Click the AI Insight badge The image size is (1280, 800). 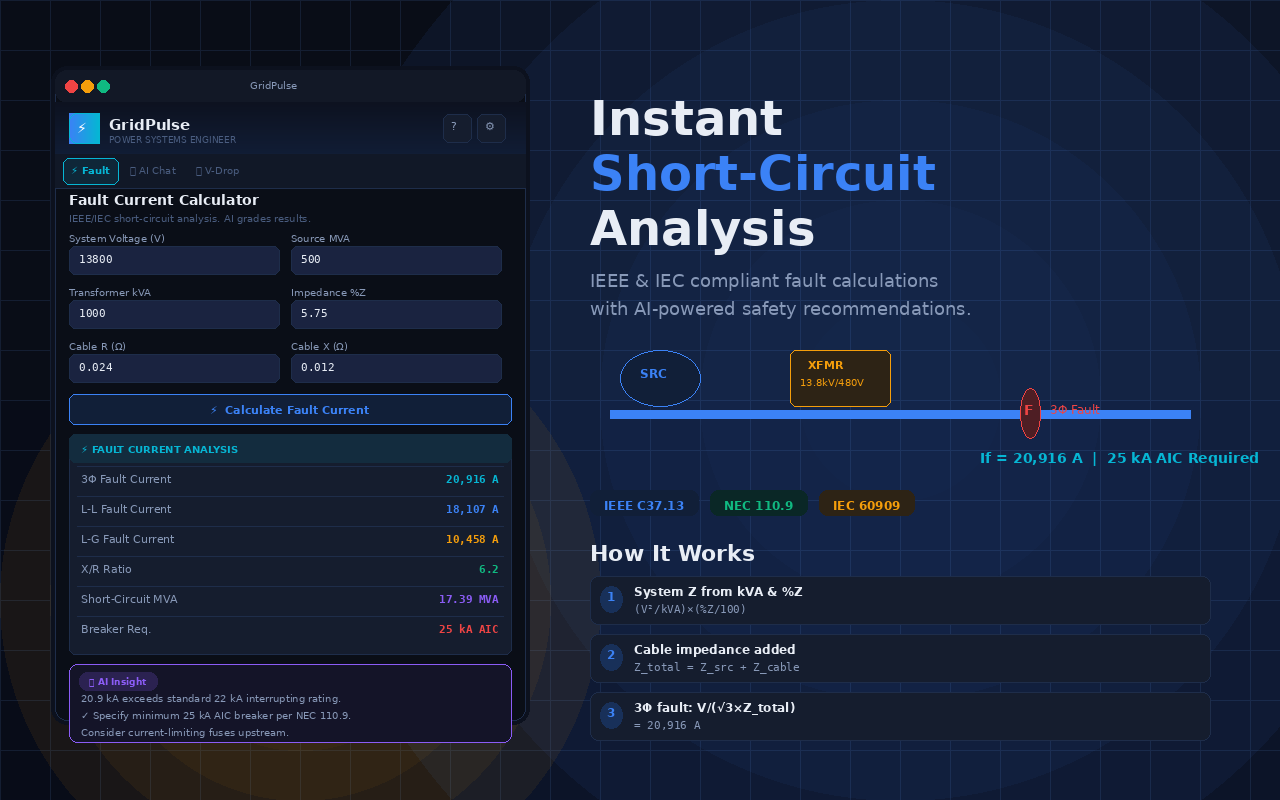coord(118,682)
